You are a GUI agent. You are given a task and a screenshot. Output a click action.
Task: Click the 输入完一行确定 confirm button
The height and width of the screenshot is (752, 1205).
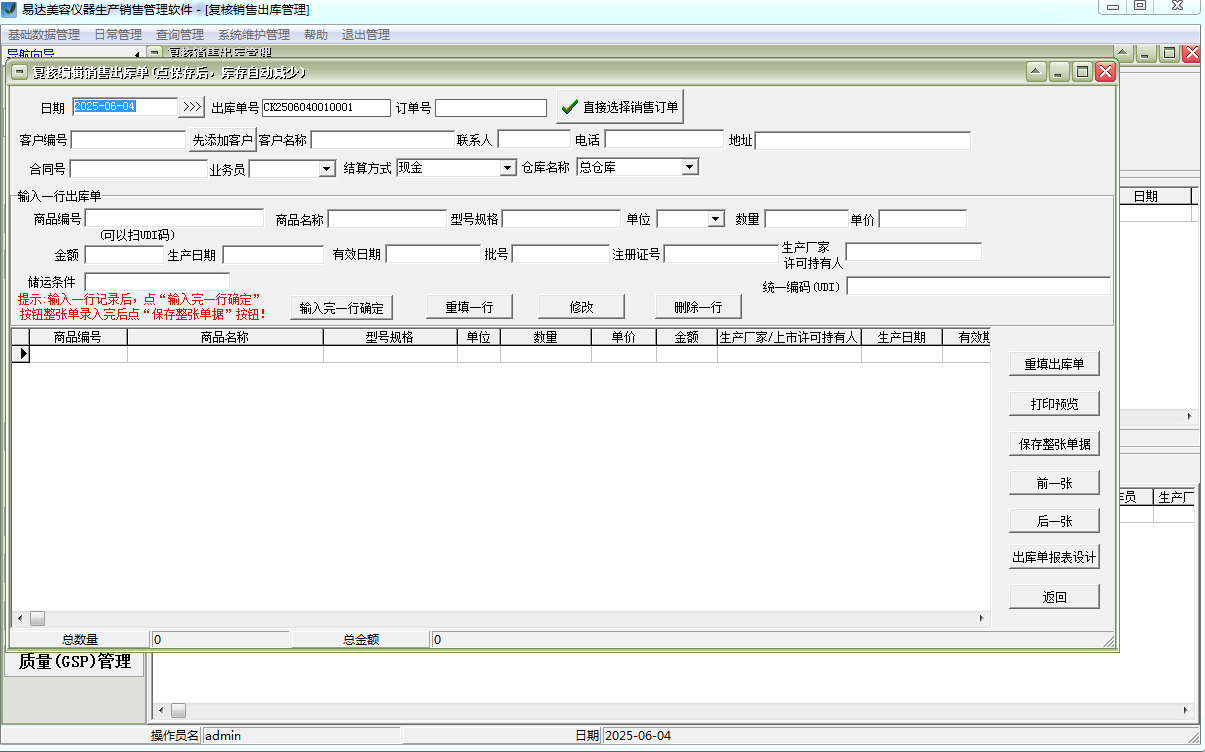click(341, 305)
